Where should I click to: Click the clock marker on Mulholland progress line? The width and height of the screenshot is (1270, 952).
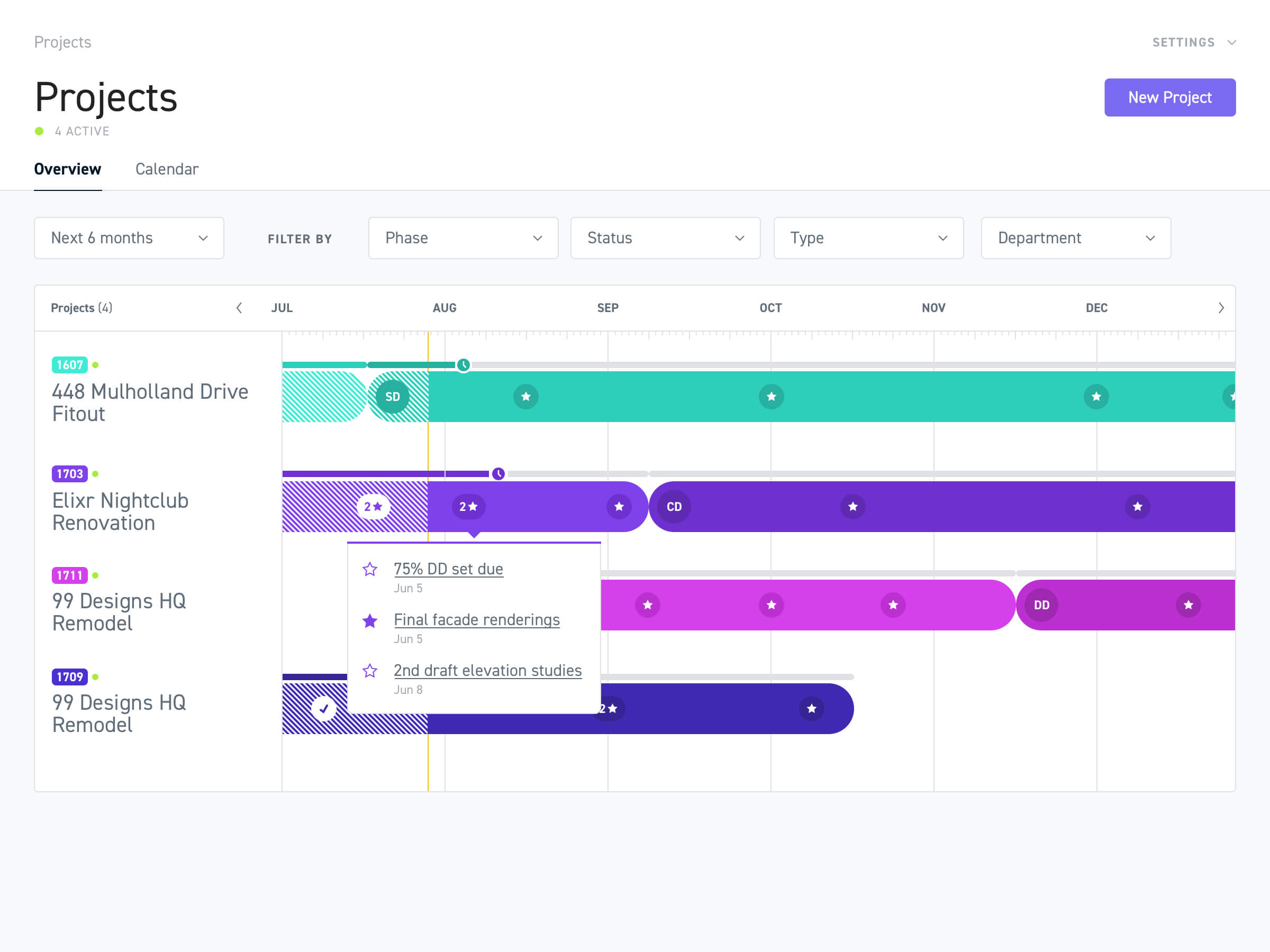(x=464, y=365)
